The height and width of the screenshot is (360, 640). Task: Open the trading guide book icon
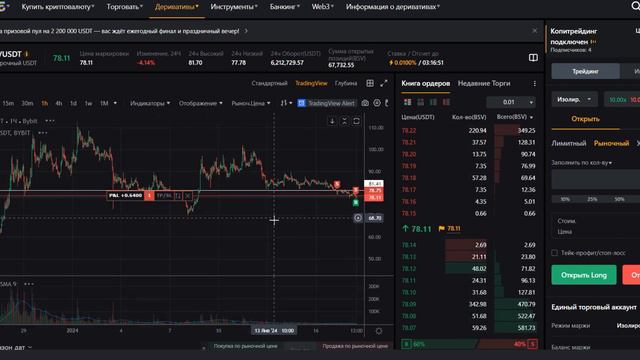[x=533, y=58]
